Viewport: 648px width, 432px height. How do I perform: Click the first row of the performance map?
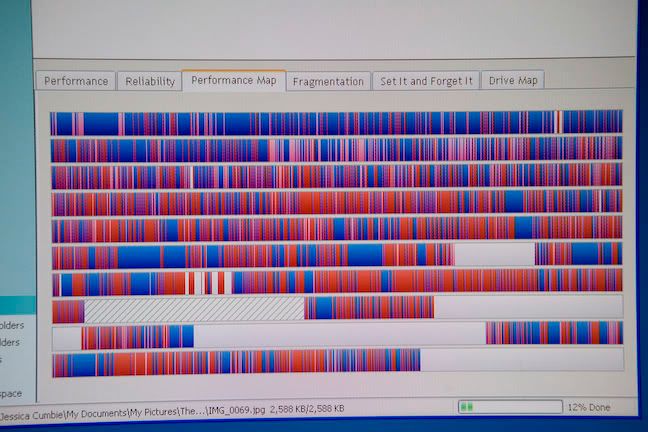tap(336, 122)
